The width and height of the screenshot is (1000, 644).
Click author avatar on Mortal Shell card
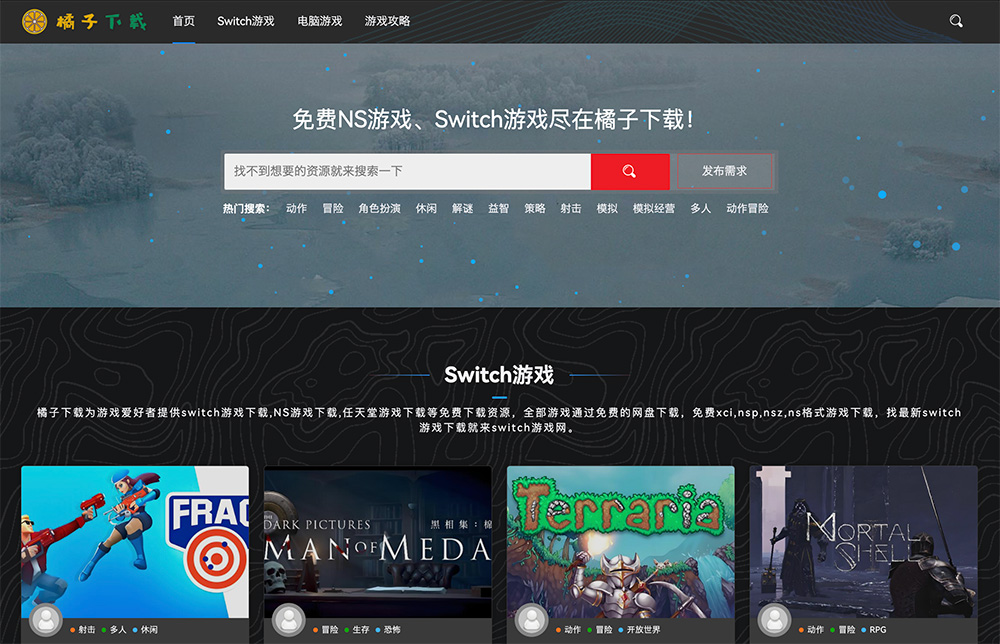774,619
